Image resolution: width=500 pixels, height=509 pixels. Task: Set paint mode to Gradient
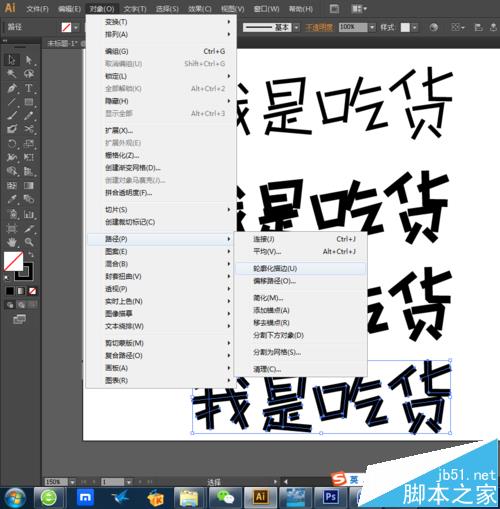point(21,291)
